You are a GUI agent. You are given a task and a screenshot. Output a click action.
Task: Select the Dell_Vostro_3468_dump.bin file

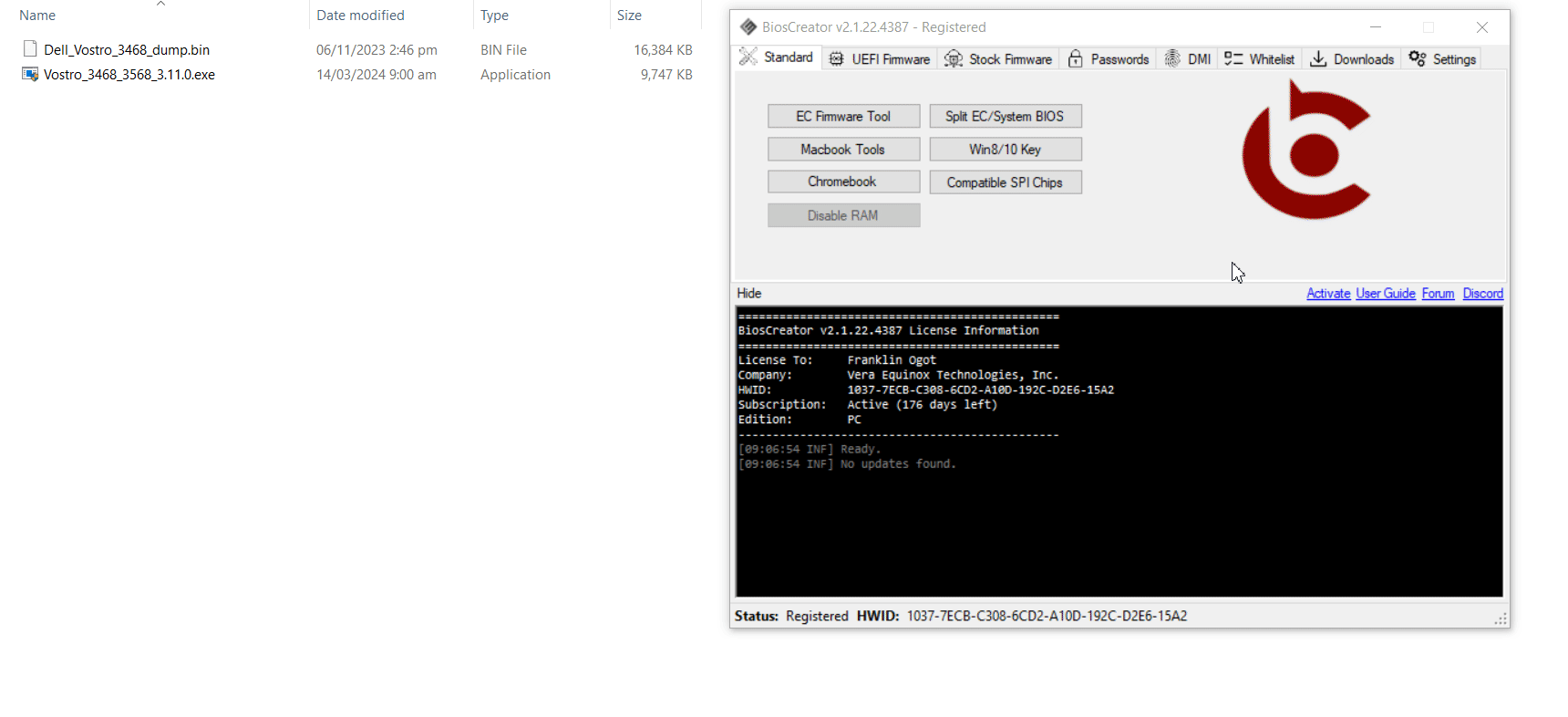click(x=127, y=50)
